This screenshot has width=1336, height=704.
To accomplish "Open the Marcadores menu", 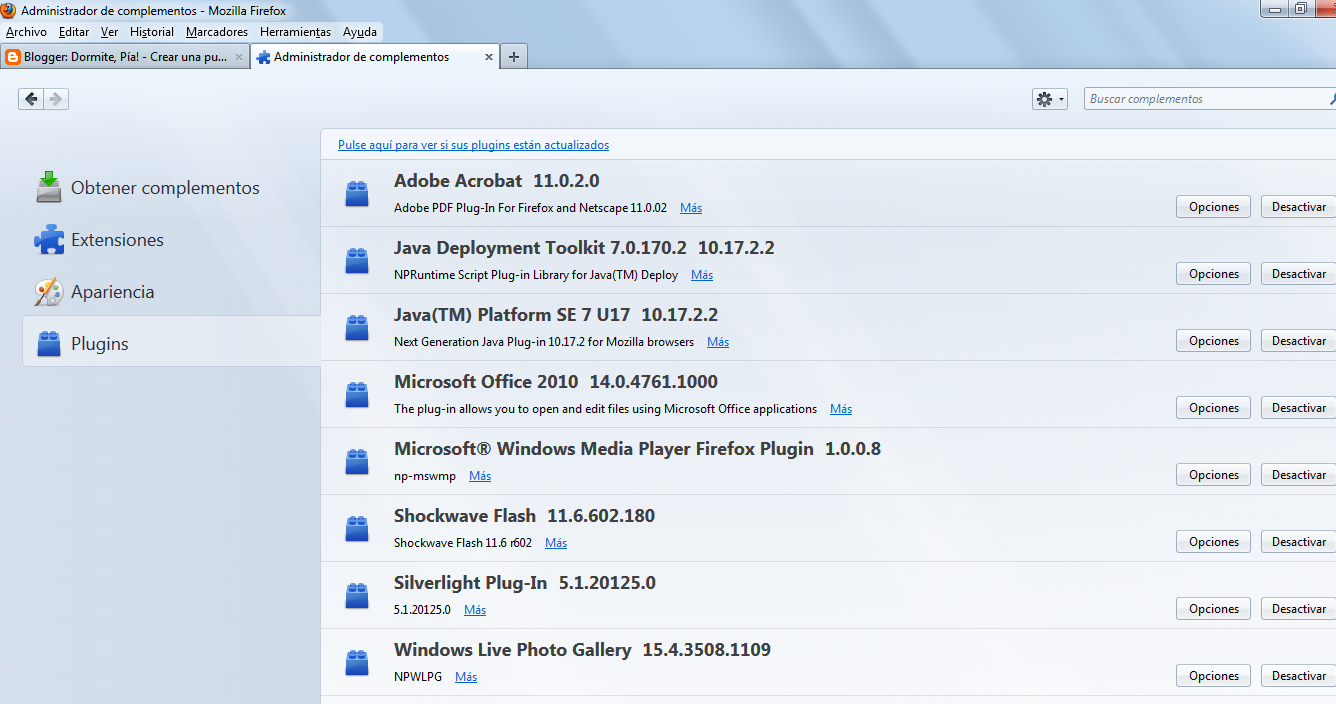I will [x=217, y=32].
